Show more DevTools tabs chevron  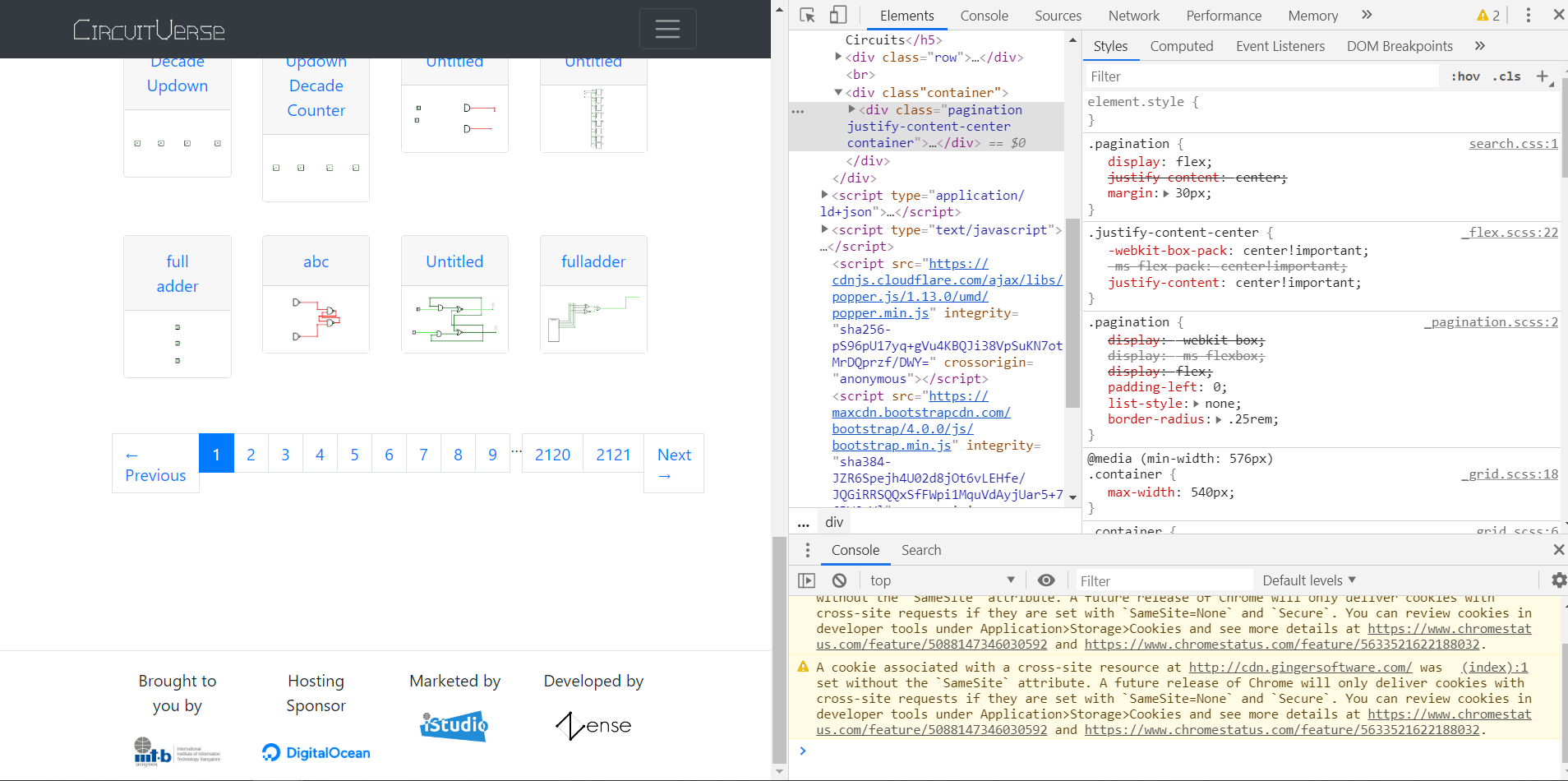click(x=1367, y=15)
